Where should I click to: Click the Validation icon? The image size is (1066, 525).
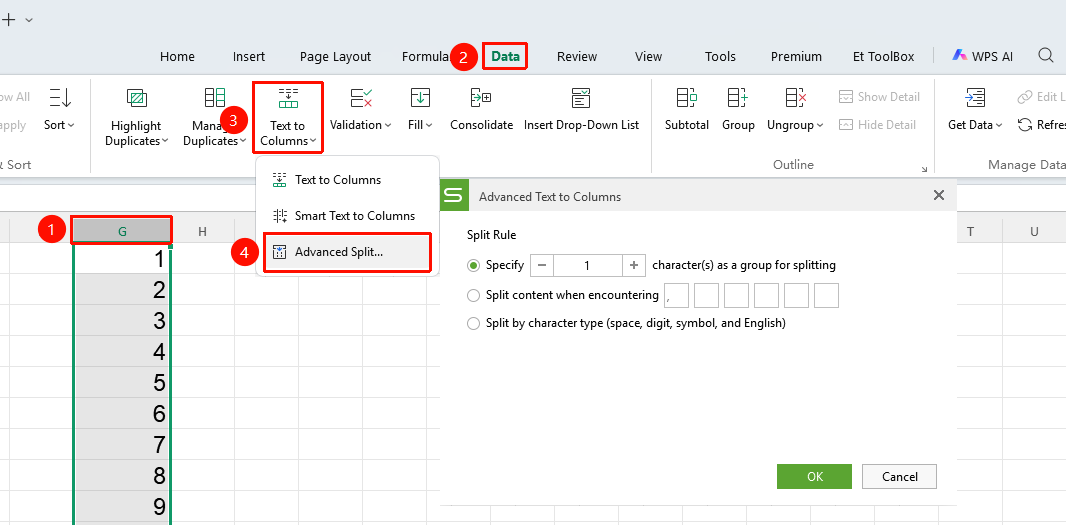(361, 98)
